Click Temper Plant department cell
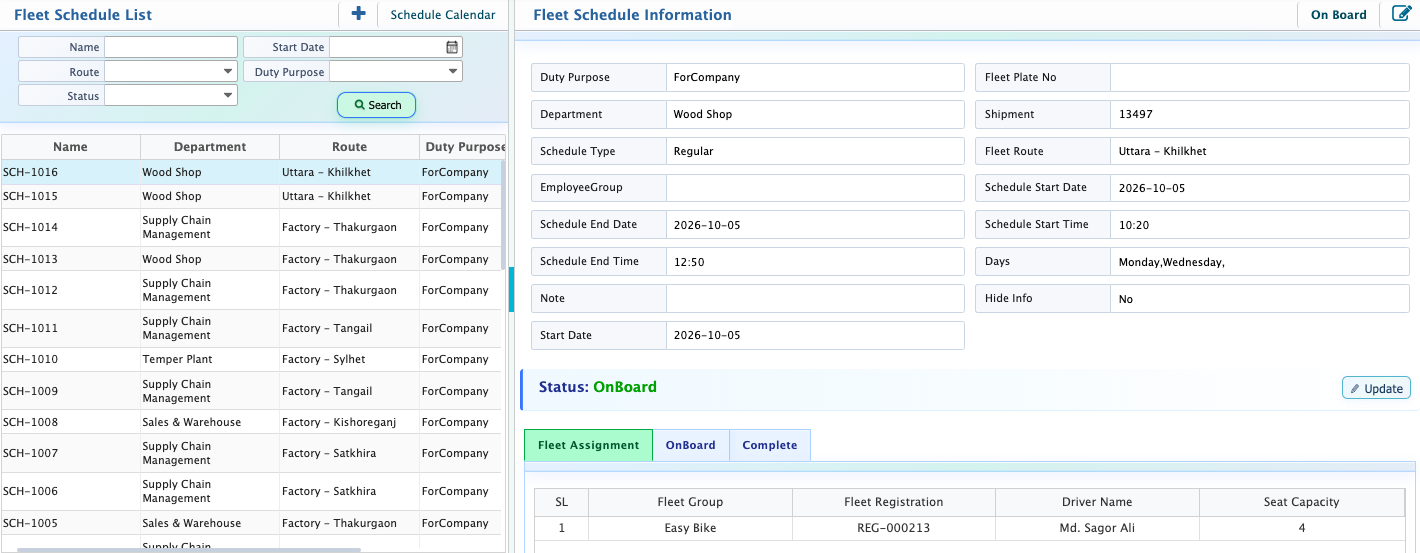Image resolution: width=1420 pixels, height=553 pixels. (x=210, y=359)
